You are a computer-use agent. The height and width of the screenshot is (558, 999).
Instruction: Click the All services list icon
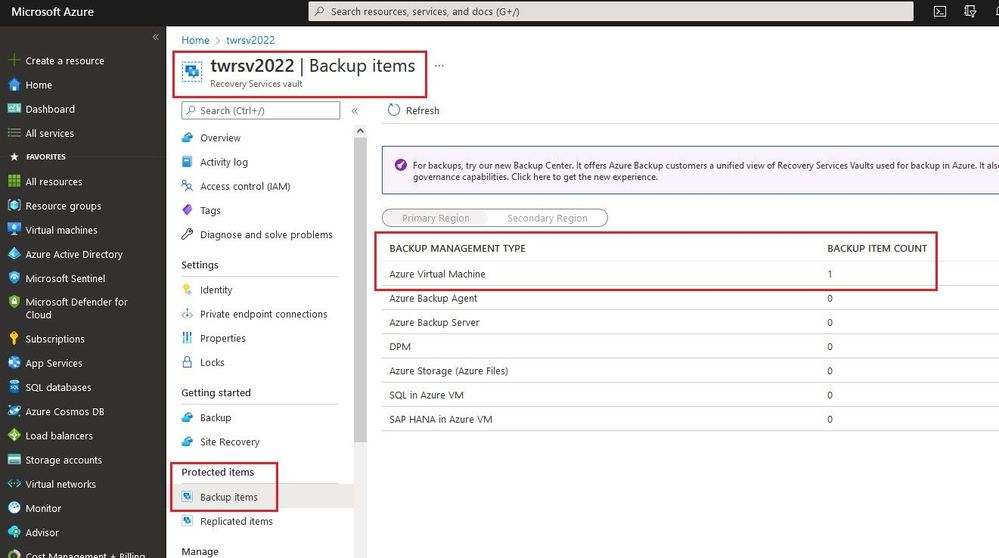coord(14,133)
